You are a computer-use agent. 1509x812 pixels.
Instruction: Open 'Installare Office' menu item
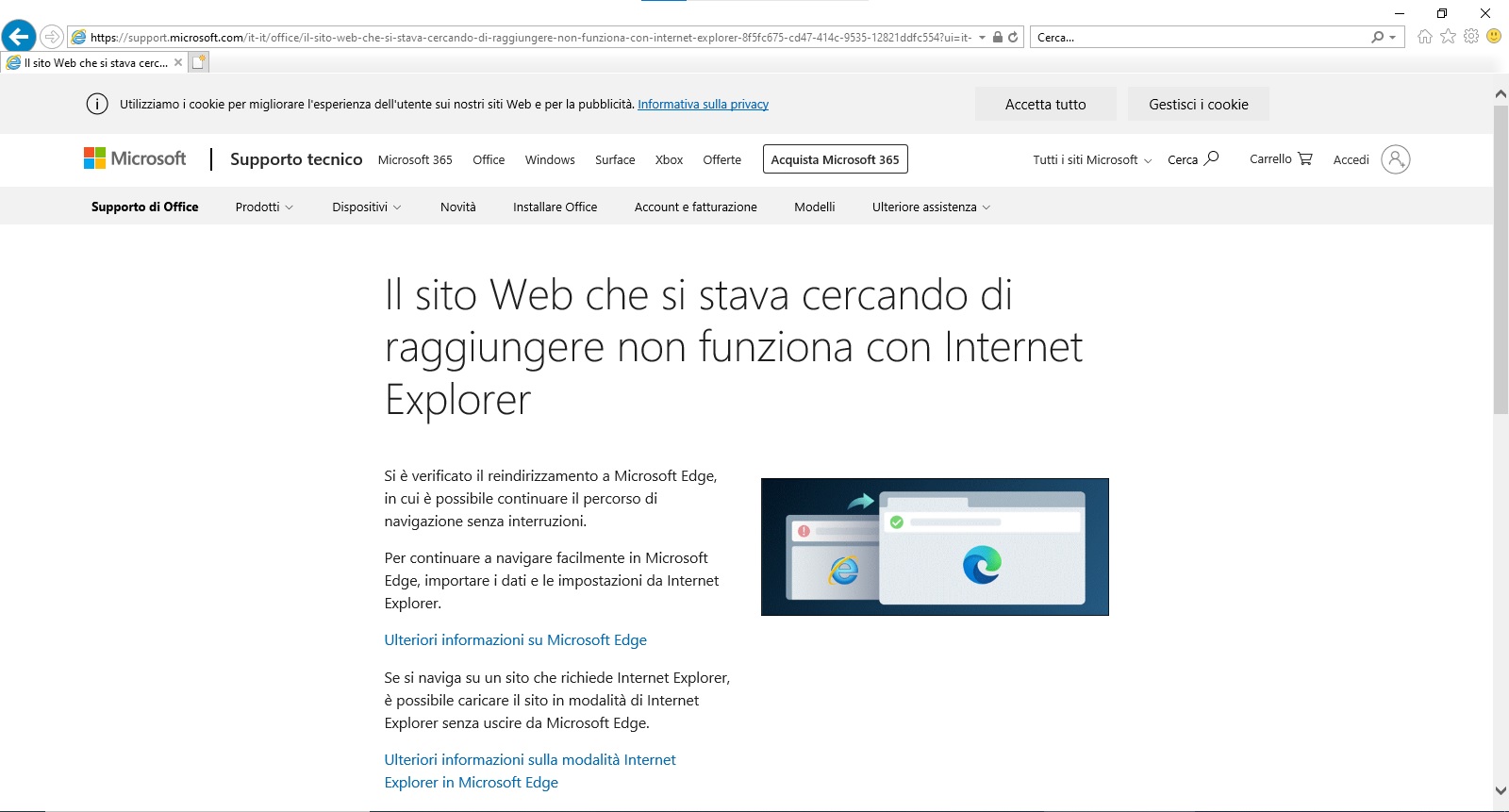coord(555,207)
